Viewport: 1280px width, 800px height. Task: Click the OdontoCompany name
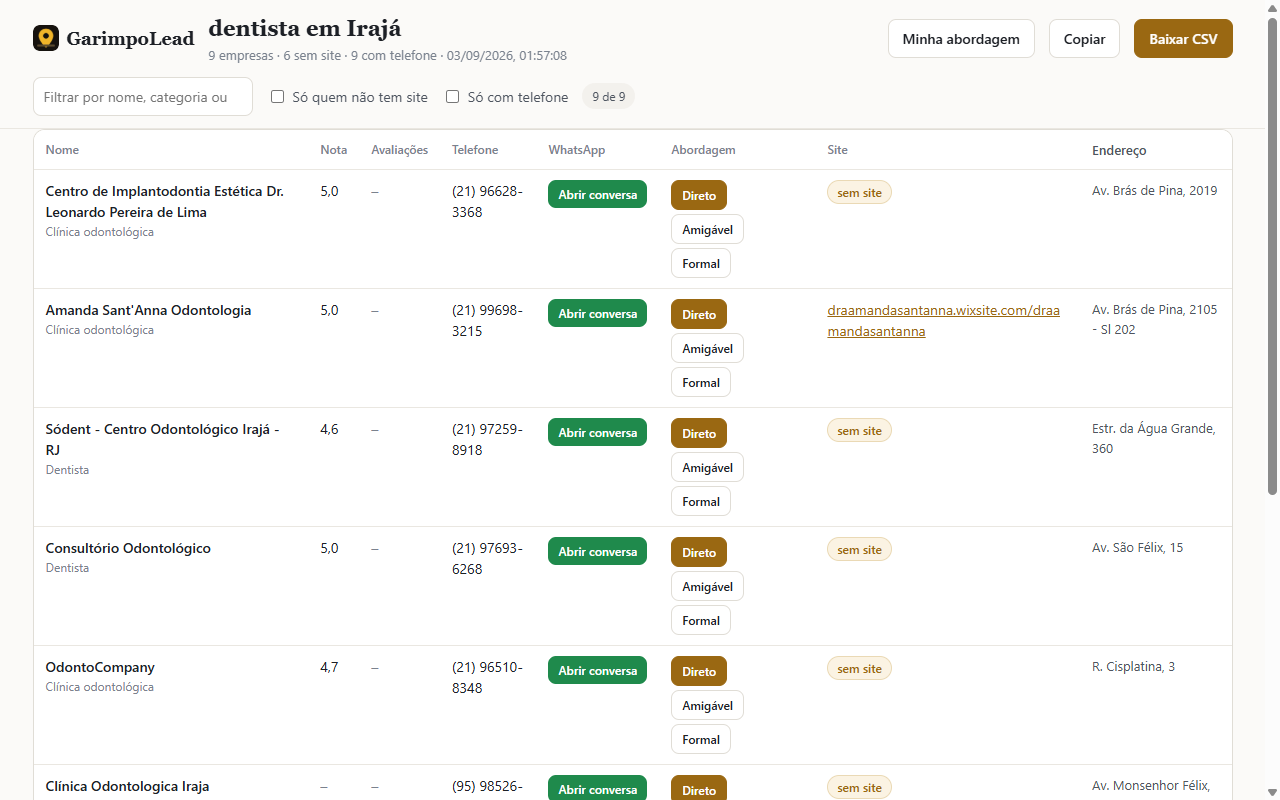pos(100,667)
